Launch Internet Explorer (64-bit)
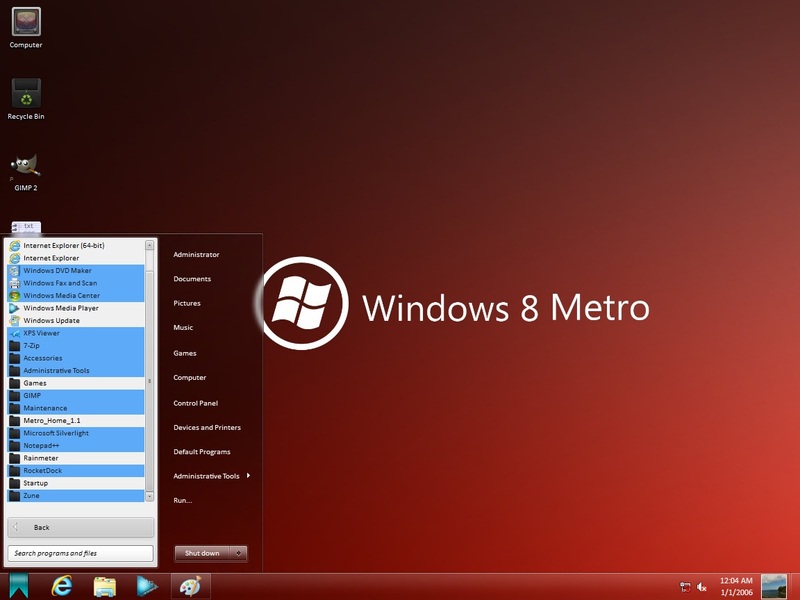 pyautogui.click(x=62, y=244)
